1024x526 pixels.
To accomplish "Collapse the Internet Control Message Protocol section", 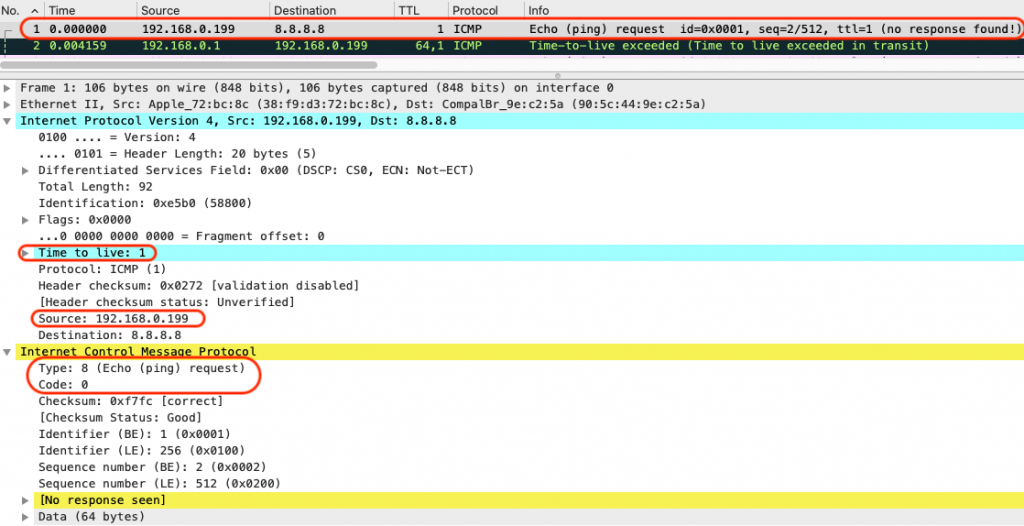I will click(9, 352).
